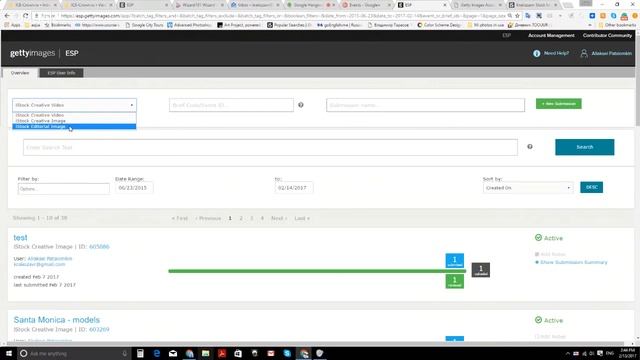Click help icon next to Brief Code field
Screen dimensions: 640x360
pos(301,105)
